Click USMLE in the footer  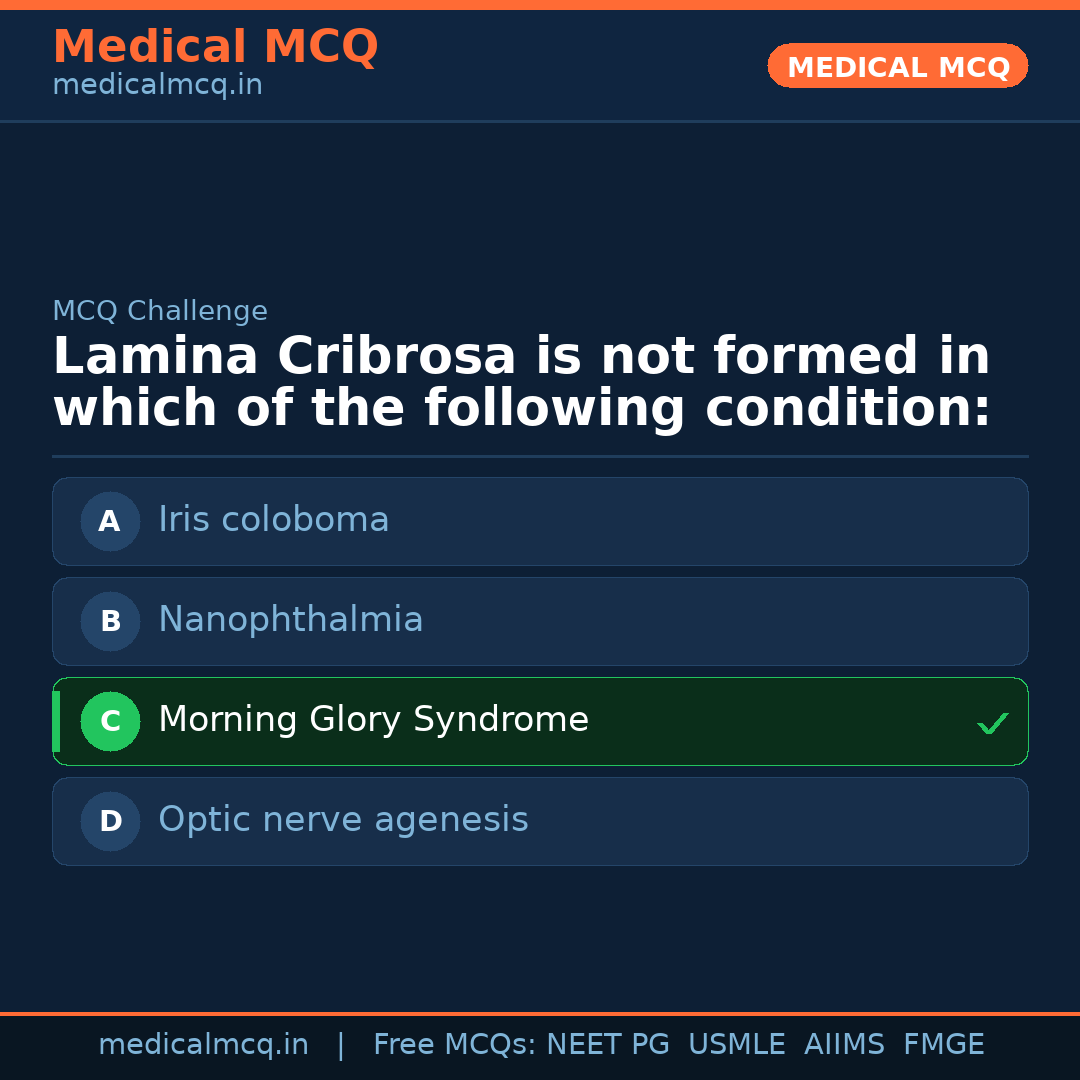[736, 1045]
